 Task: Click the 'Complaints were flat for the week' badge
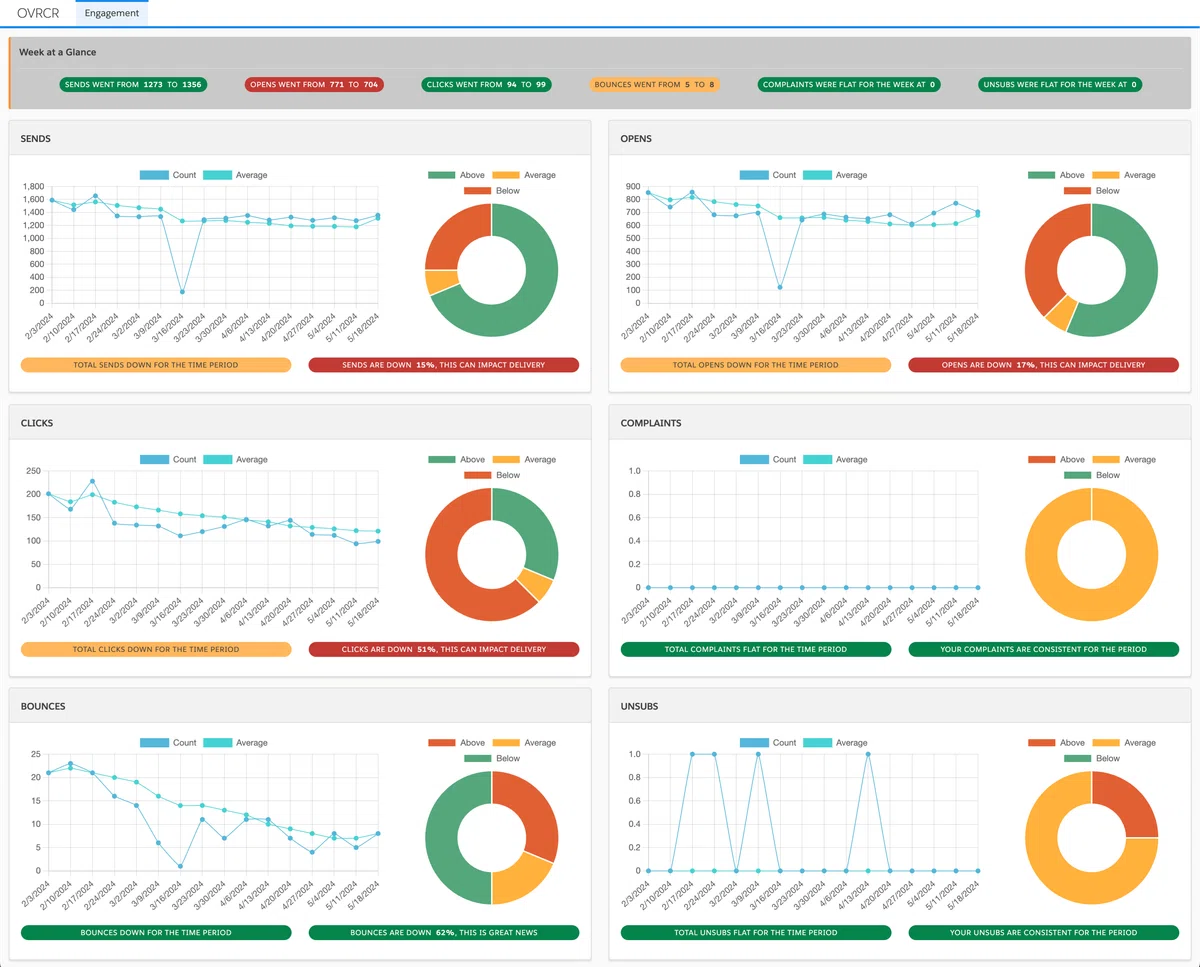click(x=849, y=85)
